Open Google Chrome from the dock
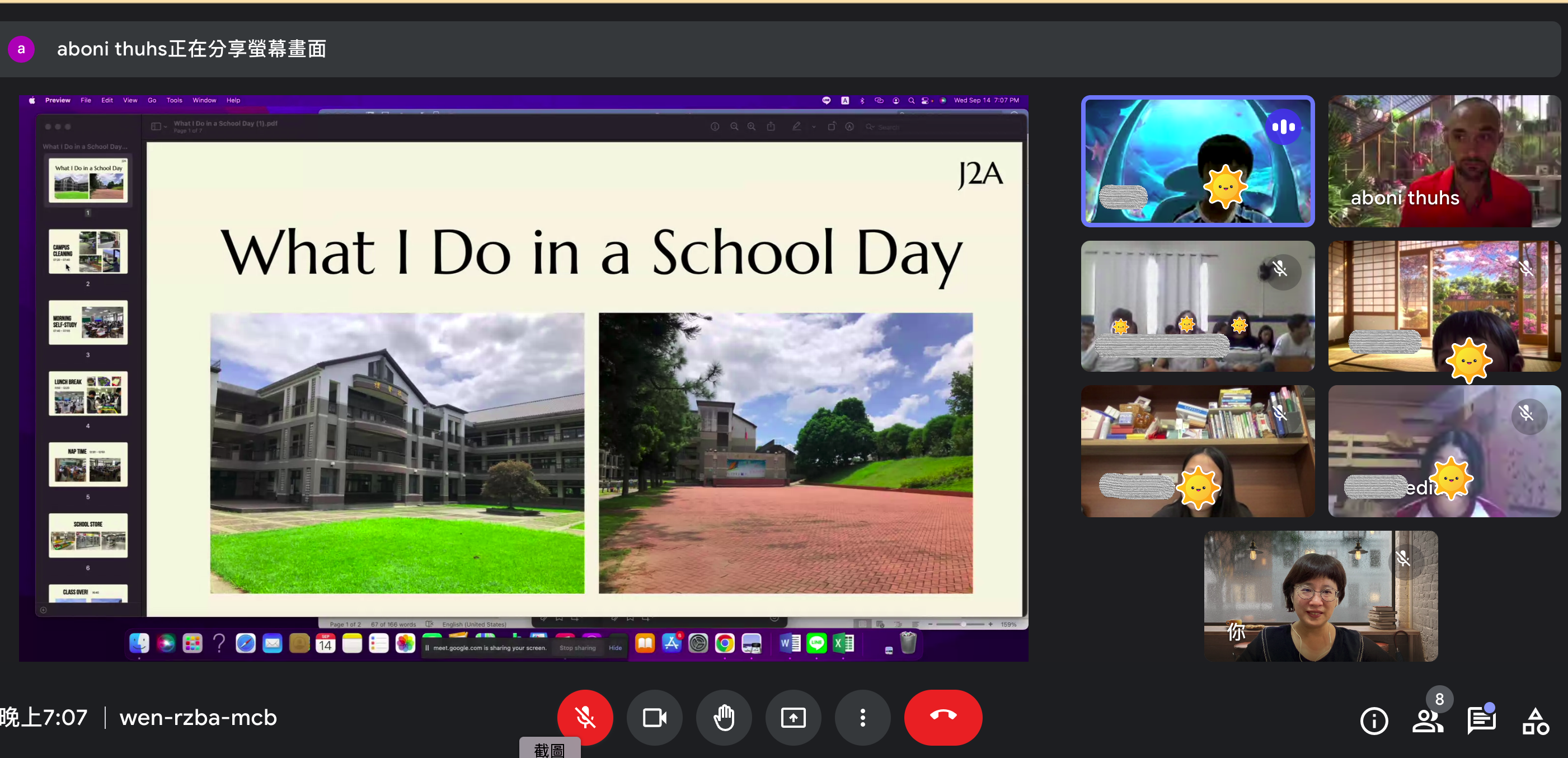This screenshot has width=1568, height=758. (x=724, y=644)
